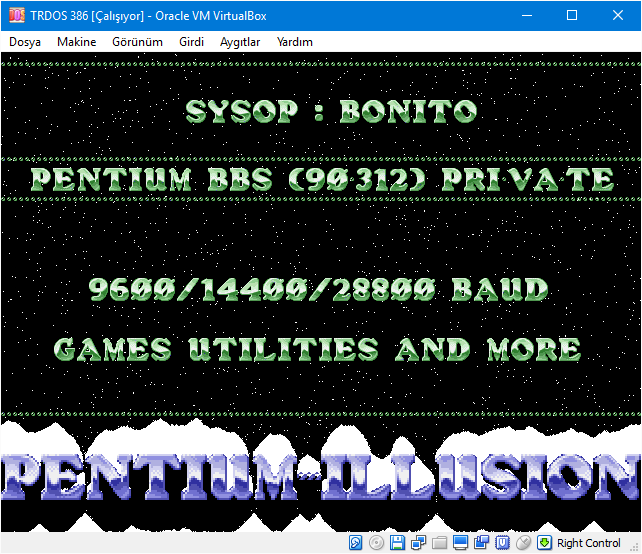Open the Dosya menu
Viewport: 642px width, 554px height.
pos(25,42)
